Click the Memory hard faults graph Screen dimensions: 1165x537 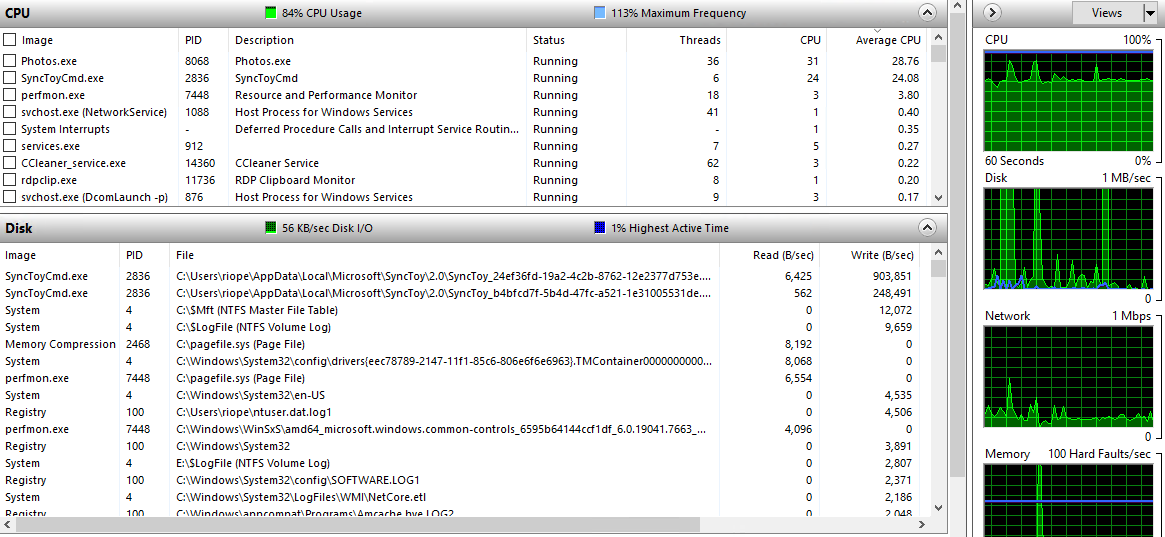[1068, 500]
